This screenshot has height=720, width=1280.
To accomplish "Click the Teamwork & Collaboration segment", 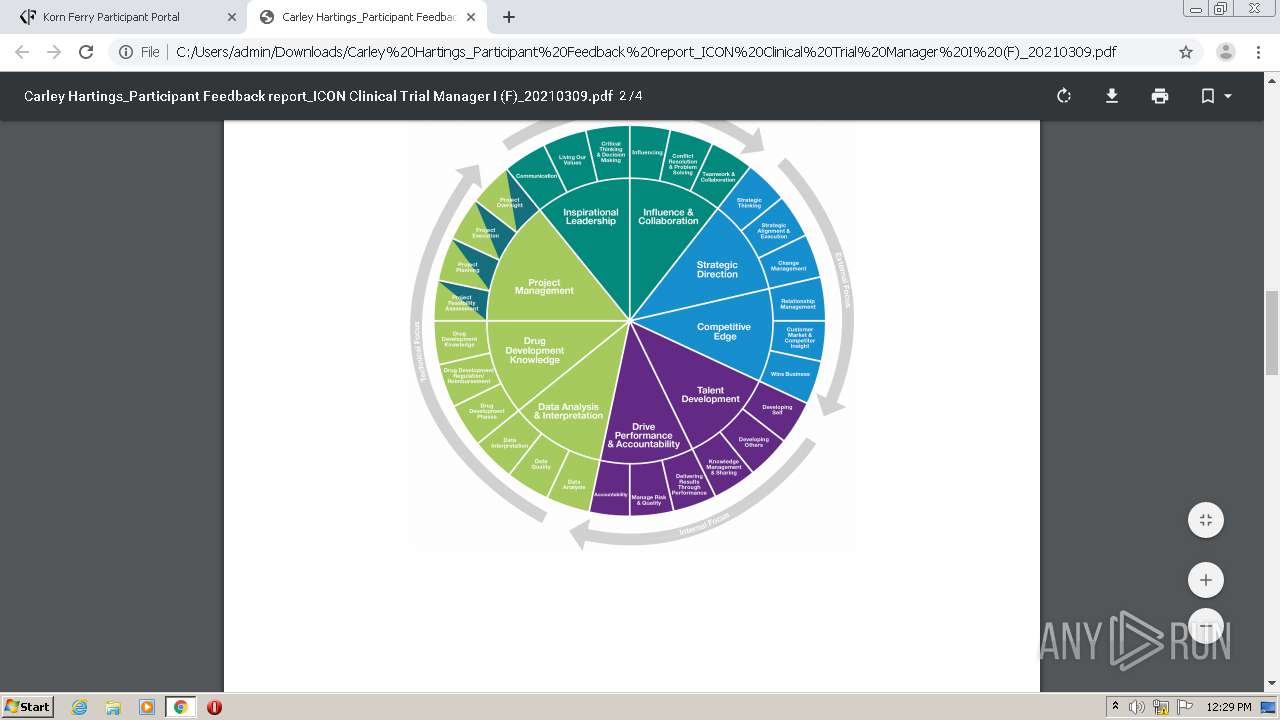I will point(718,177).
